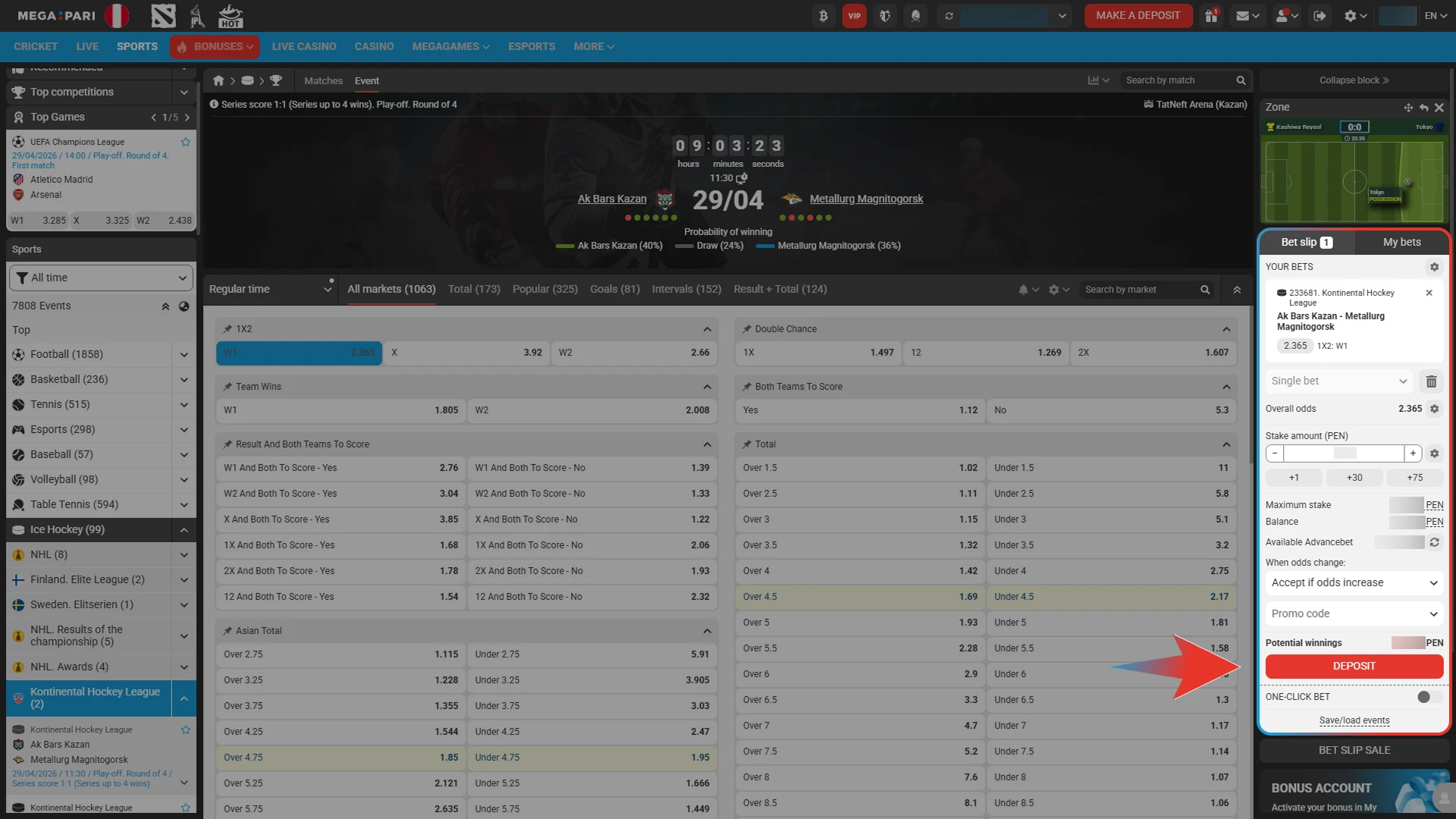
Task: Pin the Total market
Action: [747, 444]
